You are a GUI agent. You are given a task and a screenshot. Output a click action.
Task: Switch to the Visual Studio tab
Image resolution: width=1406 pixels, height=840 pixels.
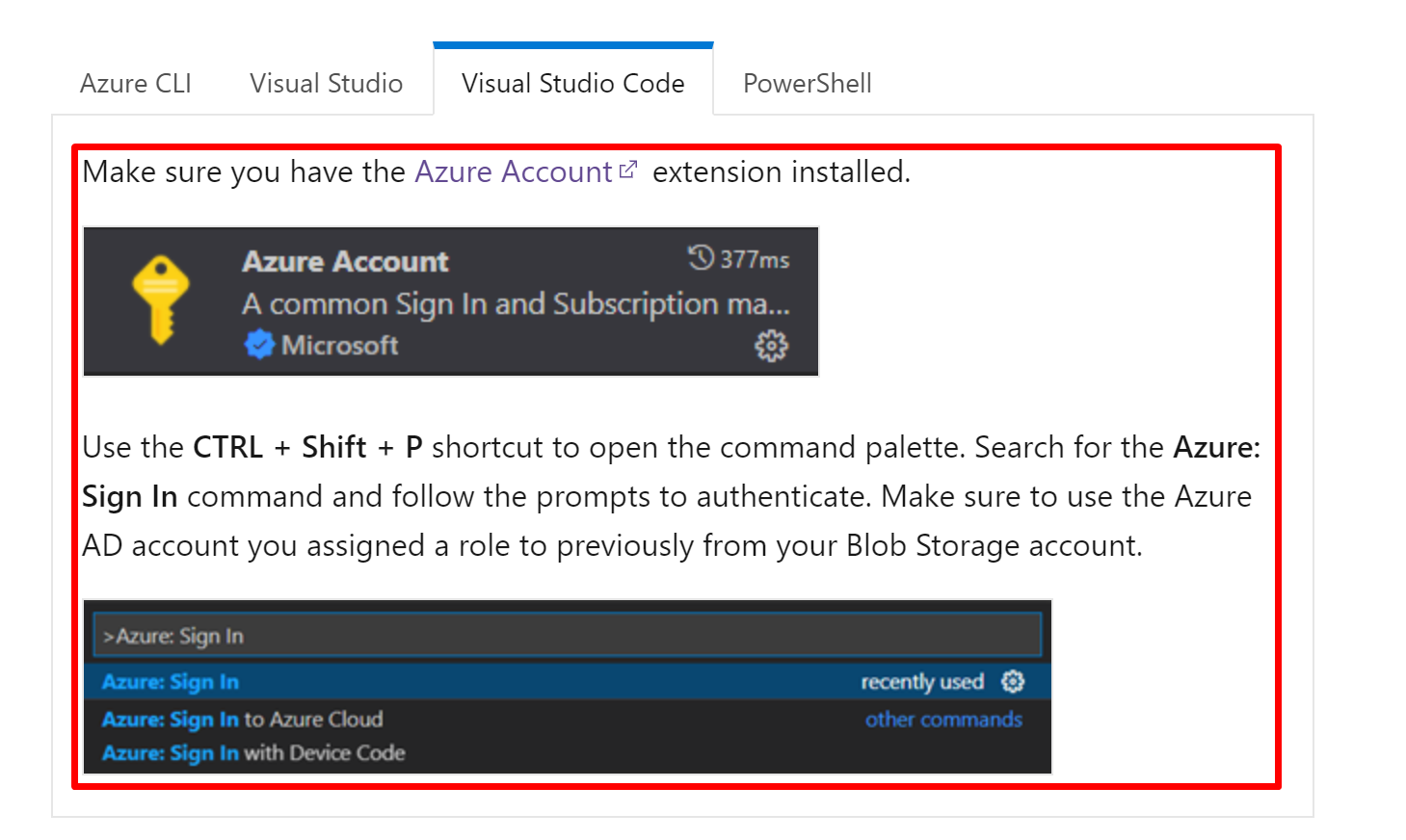326,83
